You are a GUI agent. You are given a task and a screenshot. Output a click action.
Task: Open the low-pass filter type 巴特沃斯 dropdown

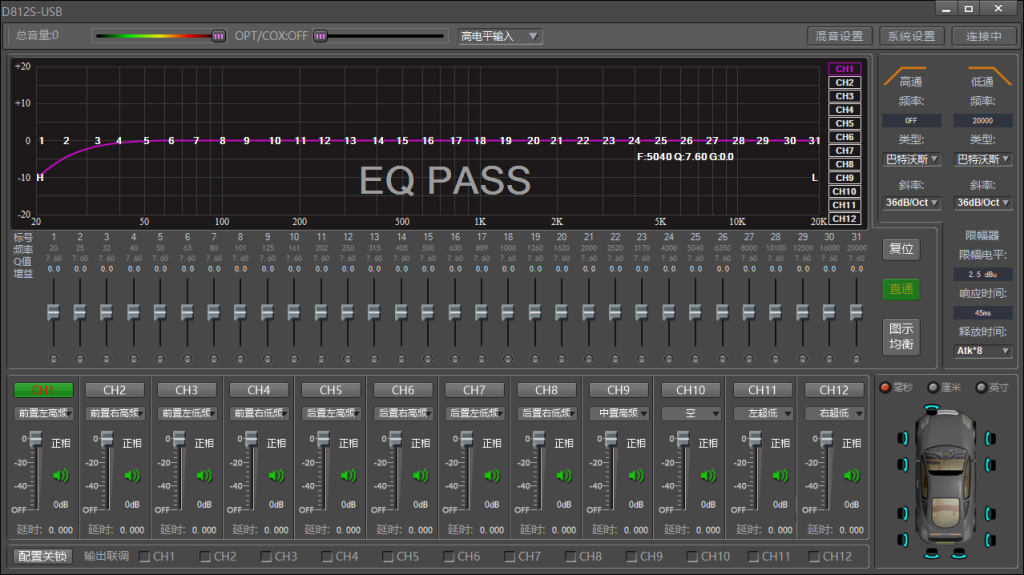click(x=983, y=159)
